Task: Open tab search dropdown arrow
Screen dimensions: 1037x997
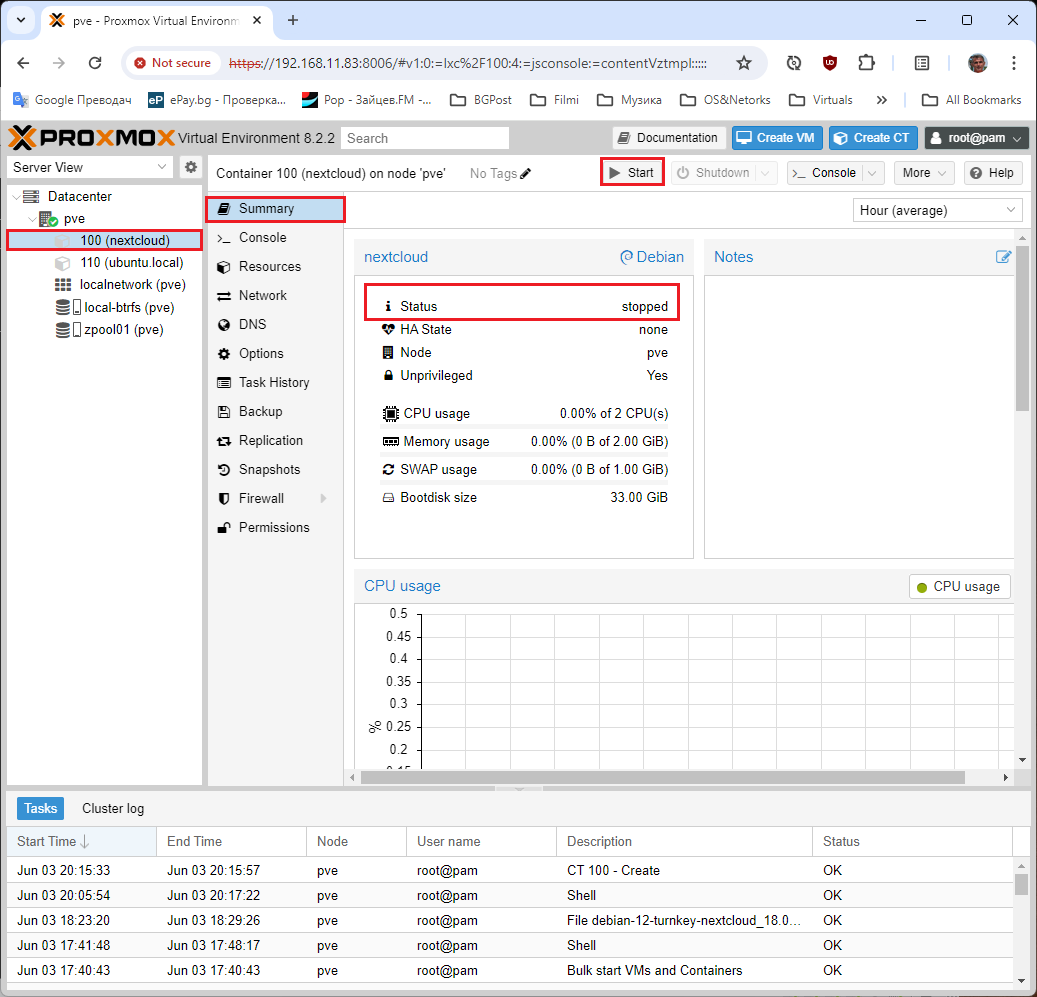Action: (21, 20)
